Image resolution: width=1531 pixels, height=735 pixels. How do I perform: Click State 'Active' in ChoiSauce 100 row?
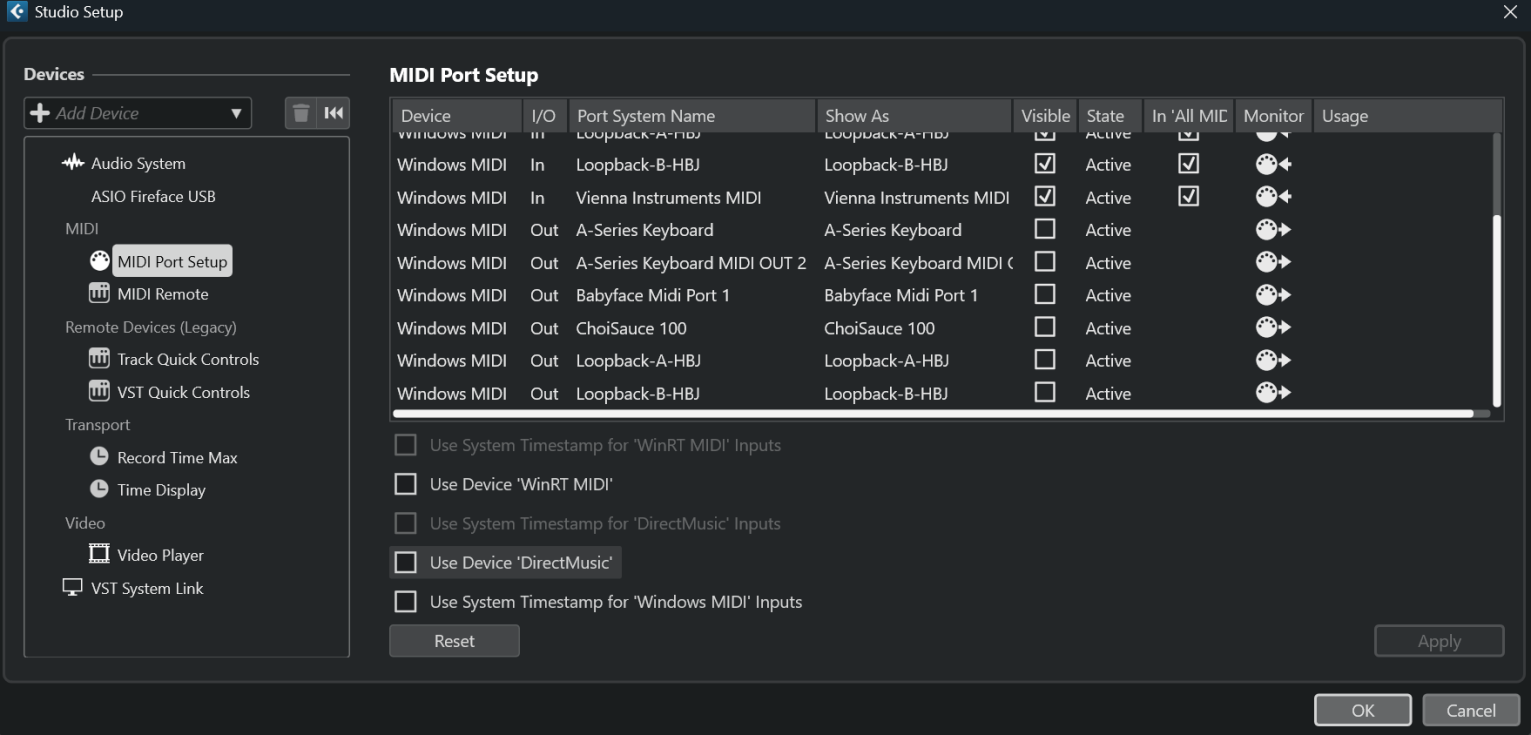pos(1108,328)
